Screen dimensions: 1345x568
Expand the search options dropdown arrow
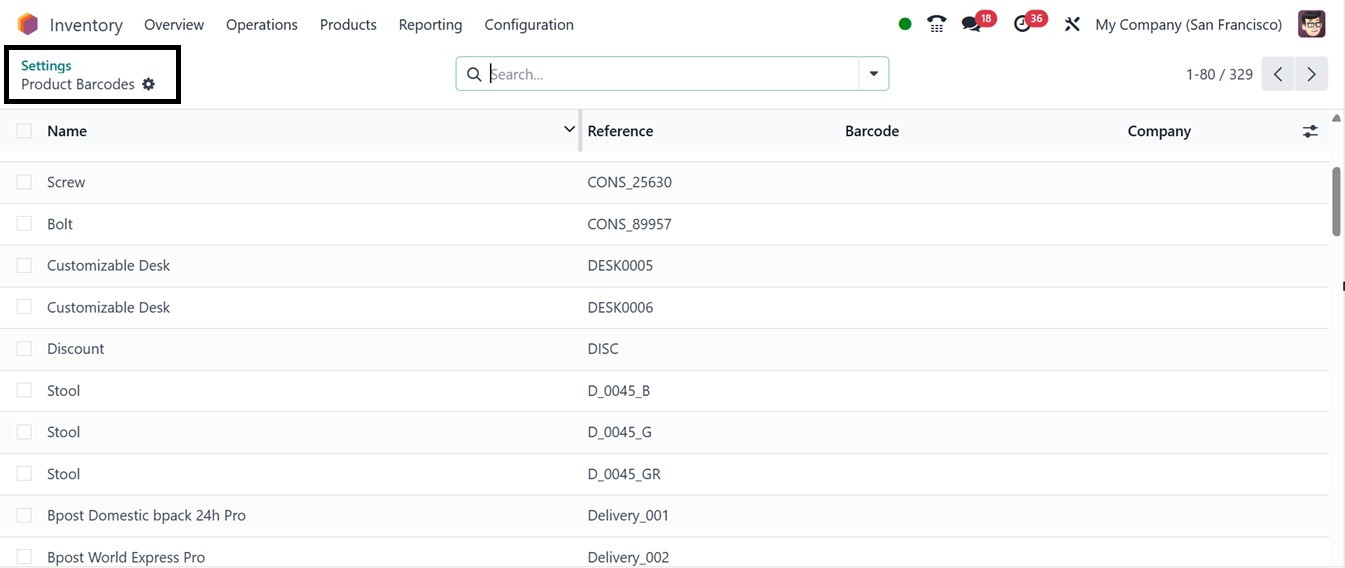(x=874, y=74)
